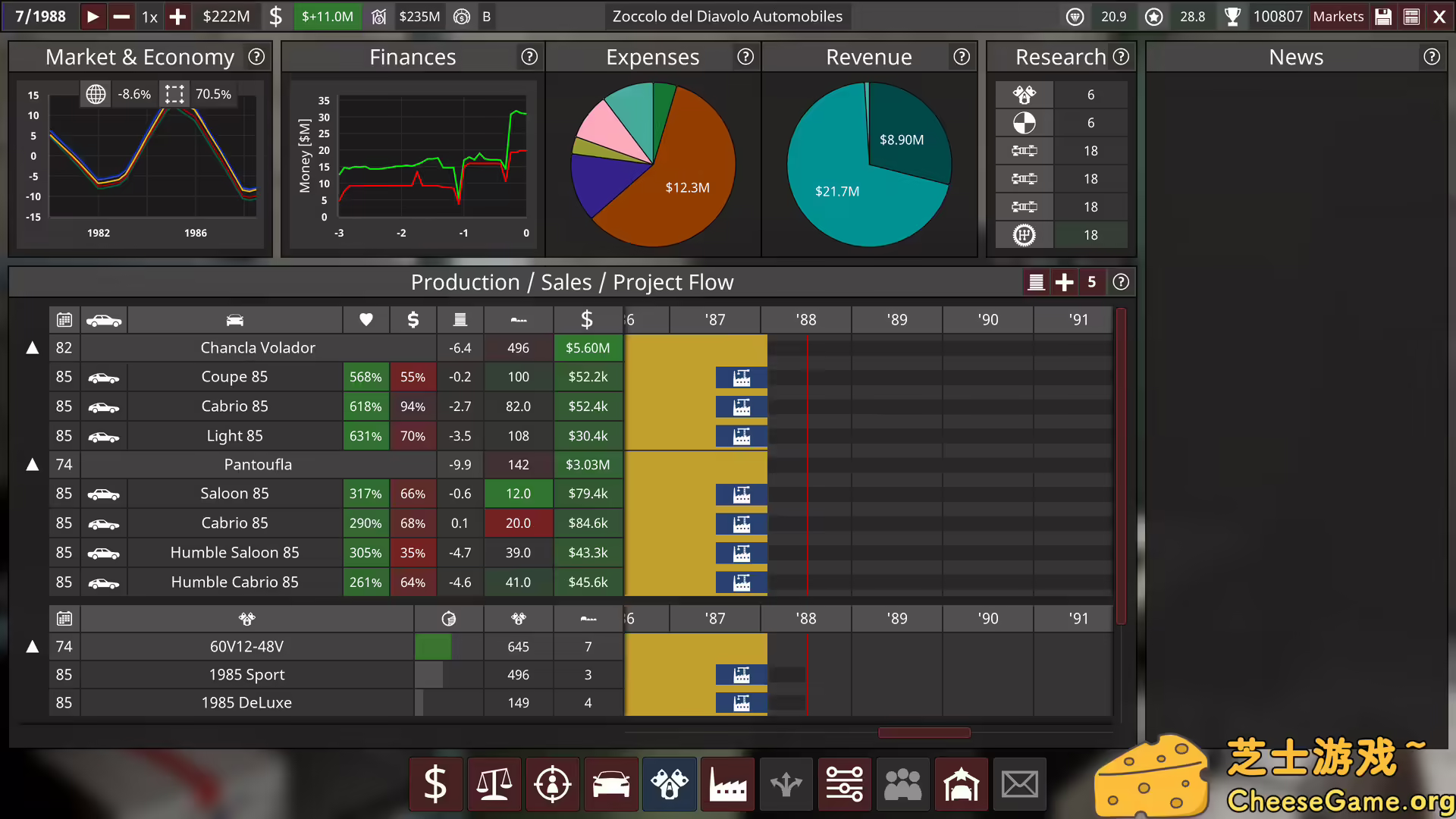Click the factory icon in bottom toolbar

[x=727, y=784]
